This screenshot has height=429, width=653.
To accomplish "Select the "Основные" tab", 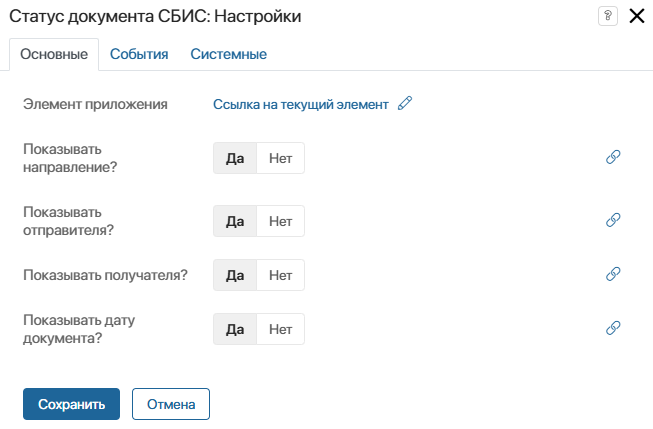I will [54, 54].
